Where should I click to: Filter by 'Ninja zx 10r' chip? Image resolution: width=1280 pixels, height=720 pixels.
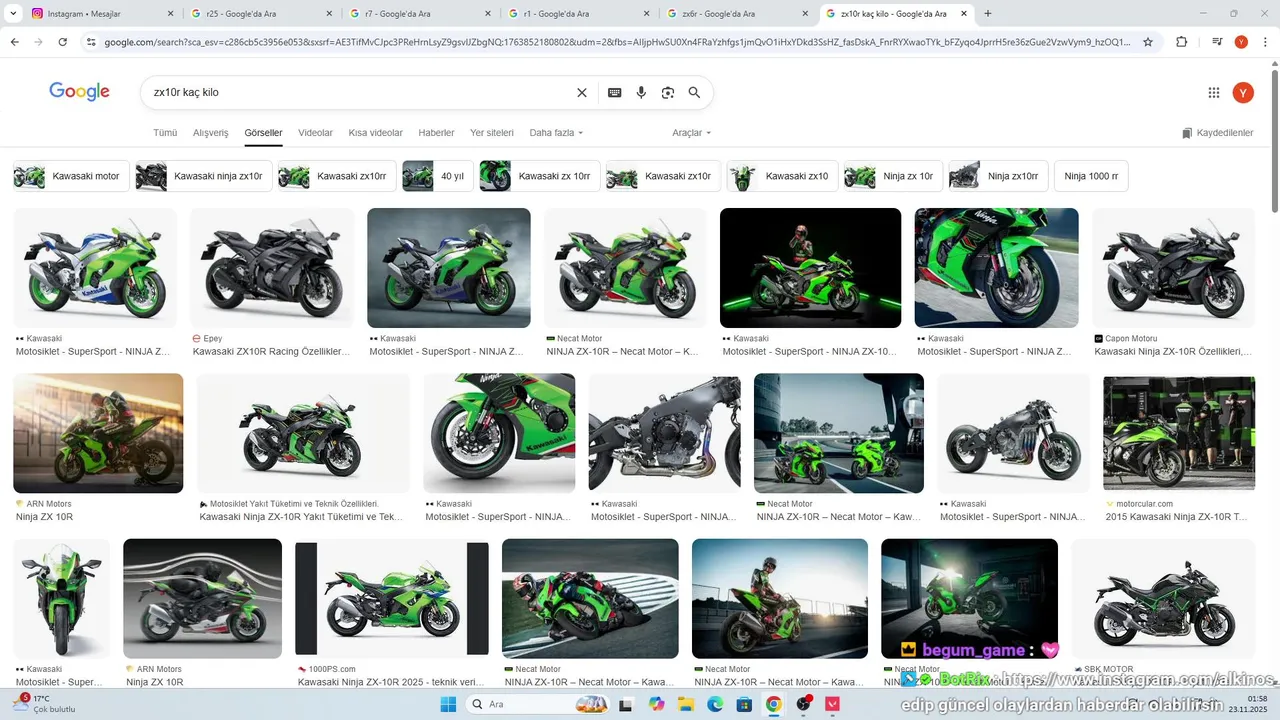894,176
